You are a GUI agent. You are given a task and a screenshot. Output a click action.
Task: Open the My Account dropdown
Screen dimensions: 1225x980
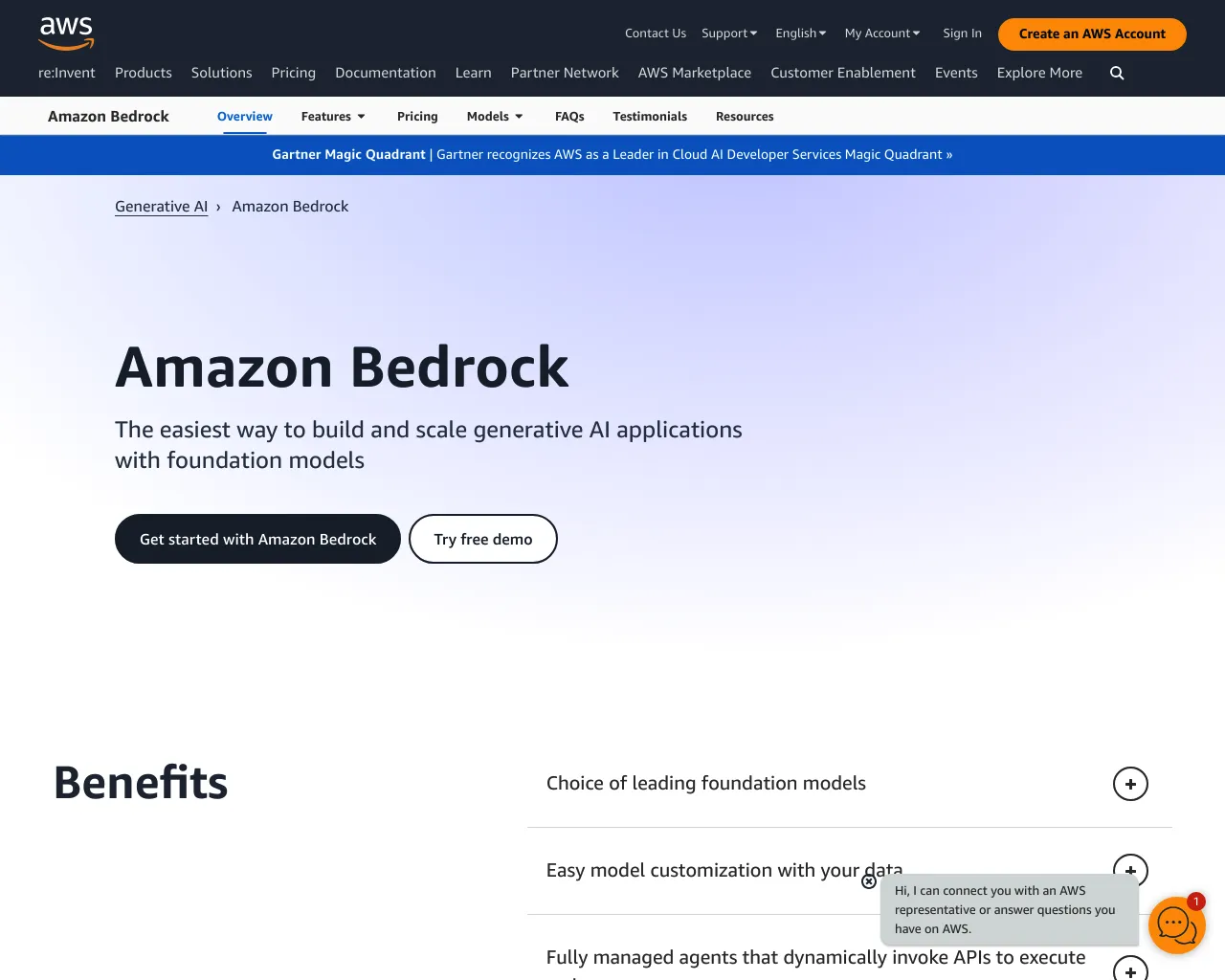click(x=881, y=33)
